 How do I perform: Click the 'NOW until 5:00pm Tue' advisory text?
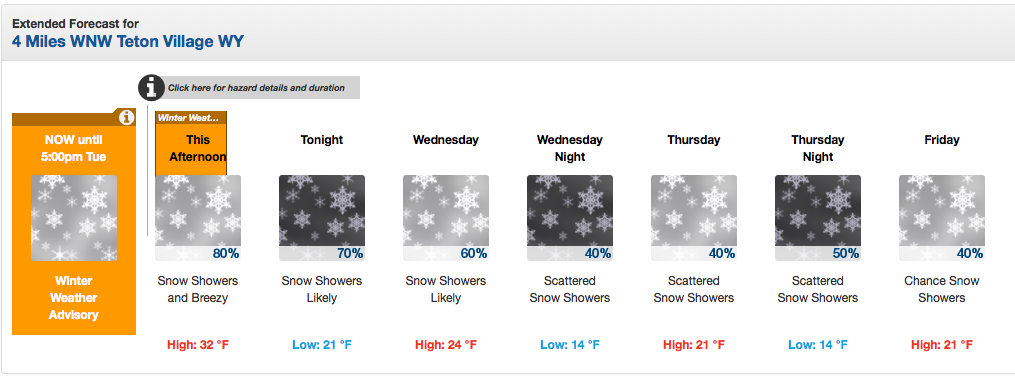tap(74, 148)
